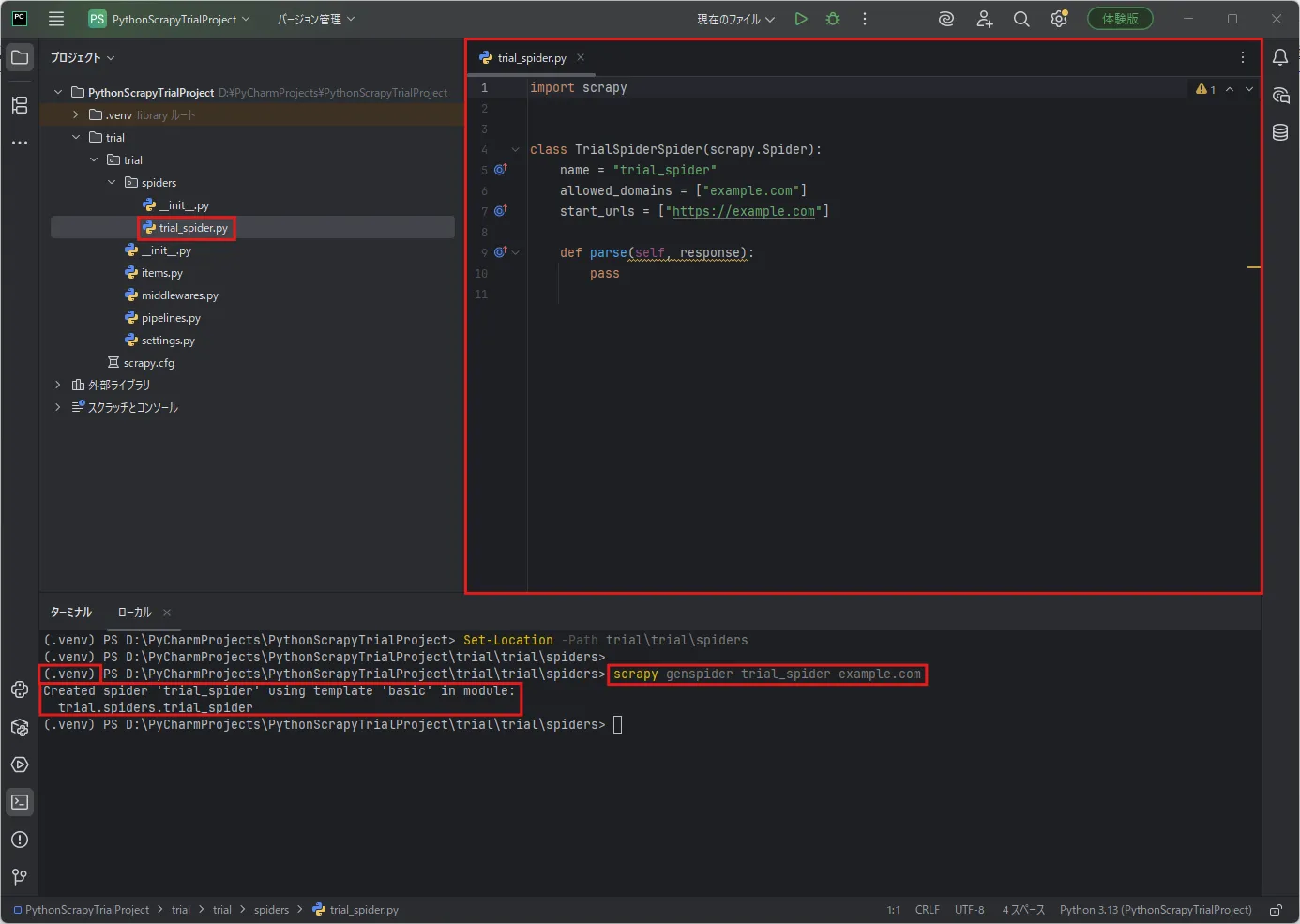Click the terminal prompt input cursor
The width and height of the screenshot is (1300, 924).
(617, 724)
